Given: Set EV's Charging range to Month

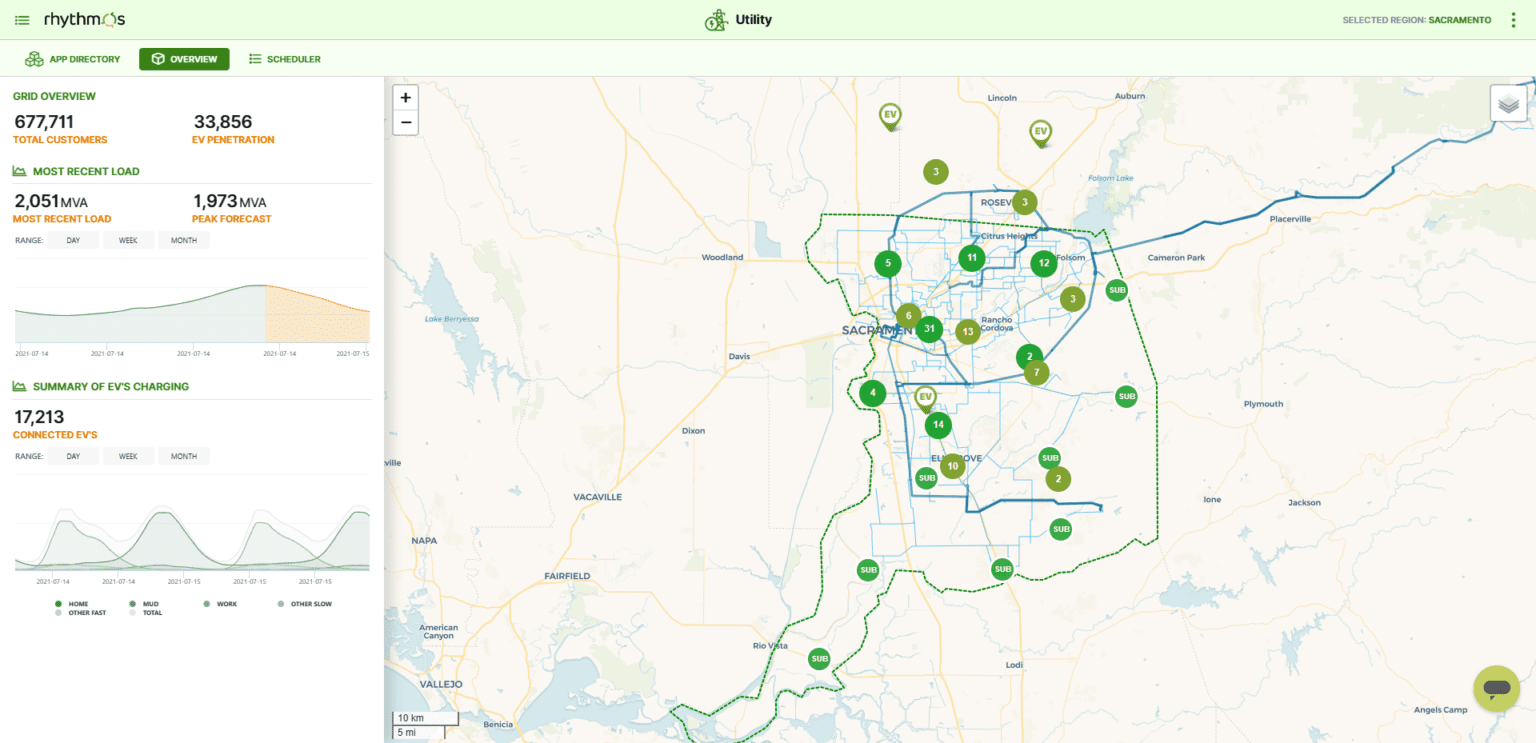Looking at the screenshot, I should (184, 456).
